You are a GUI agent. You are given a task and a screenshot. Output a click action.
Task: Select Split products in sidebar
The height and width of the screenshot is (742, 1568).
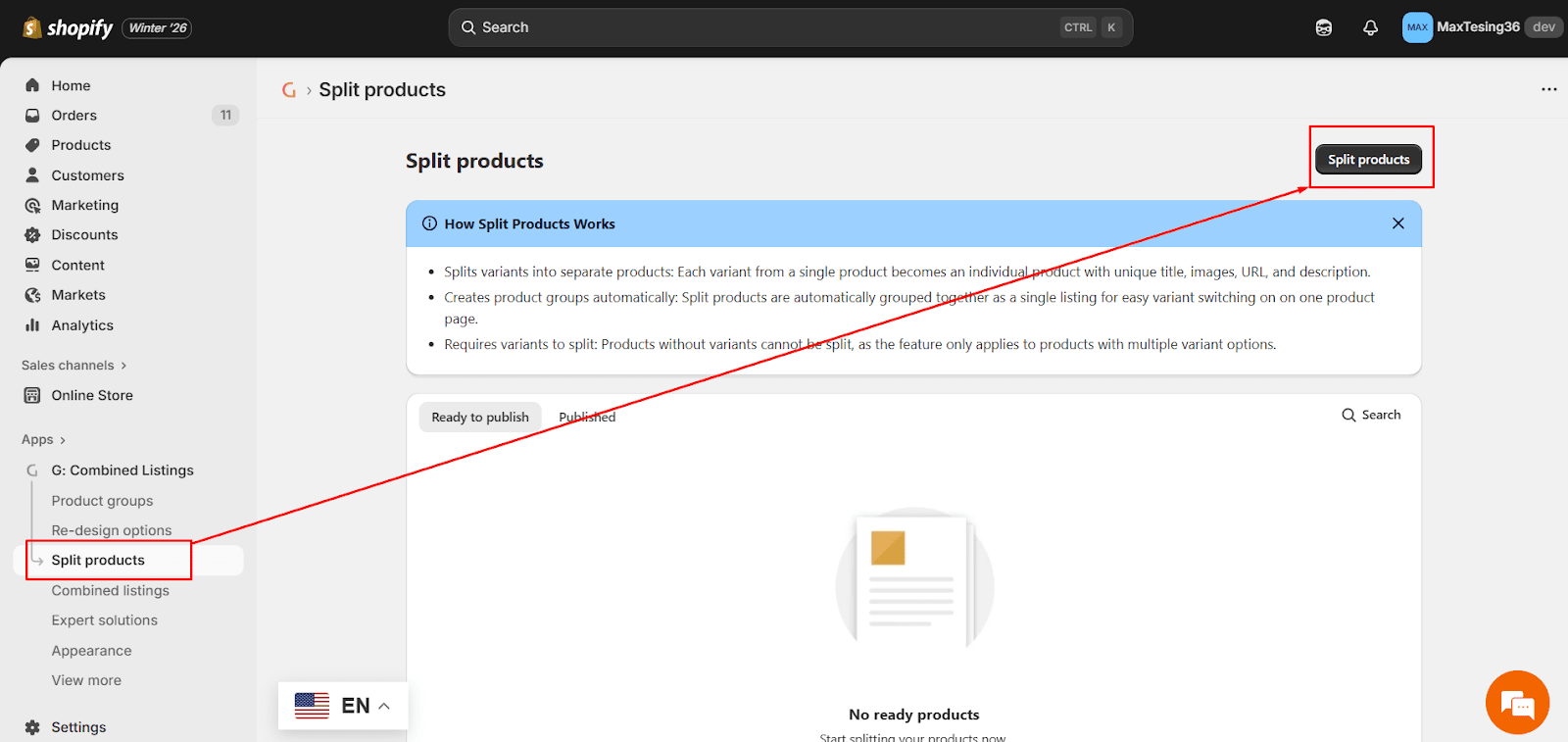pos(98,560)
